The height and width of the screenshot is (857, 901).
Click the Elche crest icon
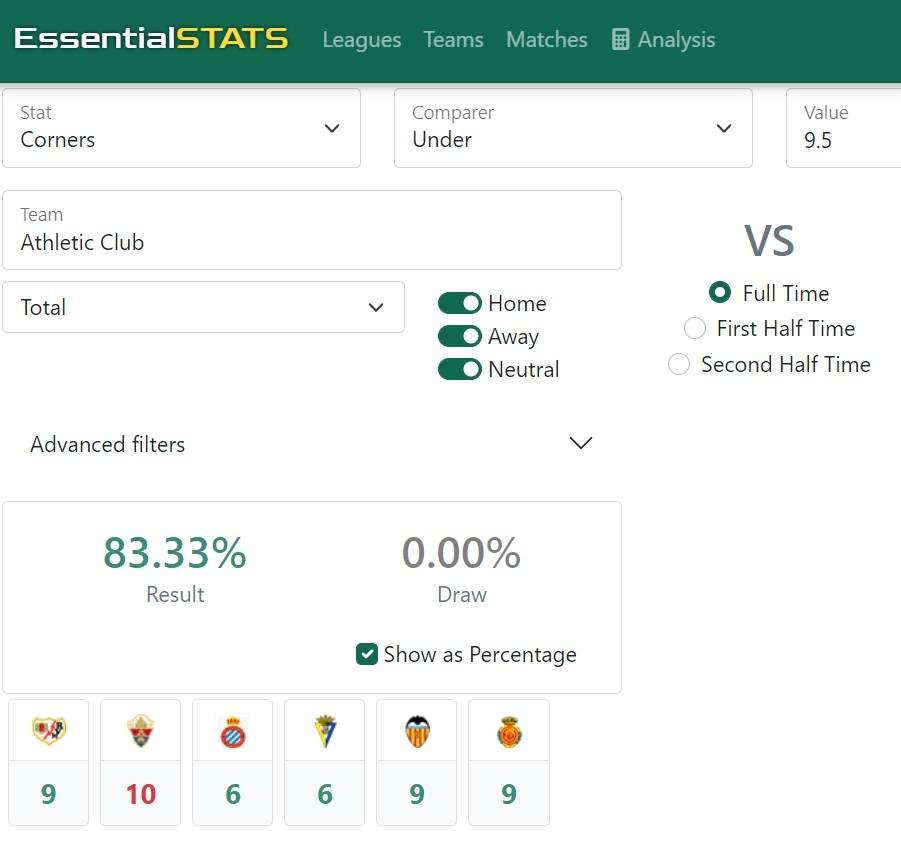pos(141,731)
